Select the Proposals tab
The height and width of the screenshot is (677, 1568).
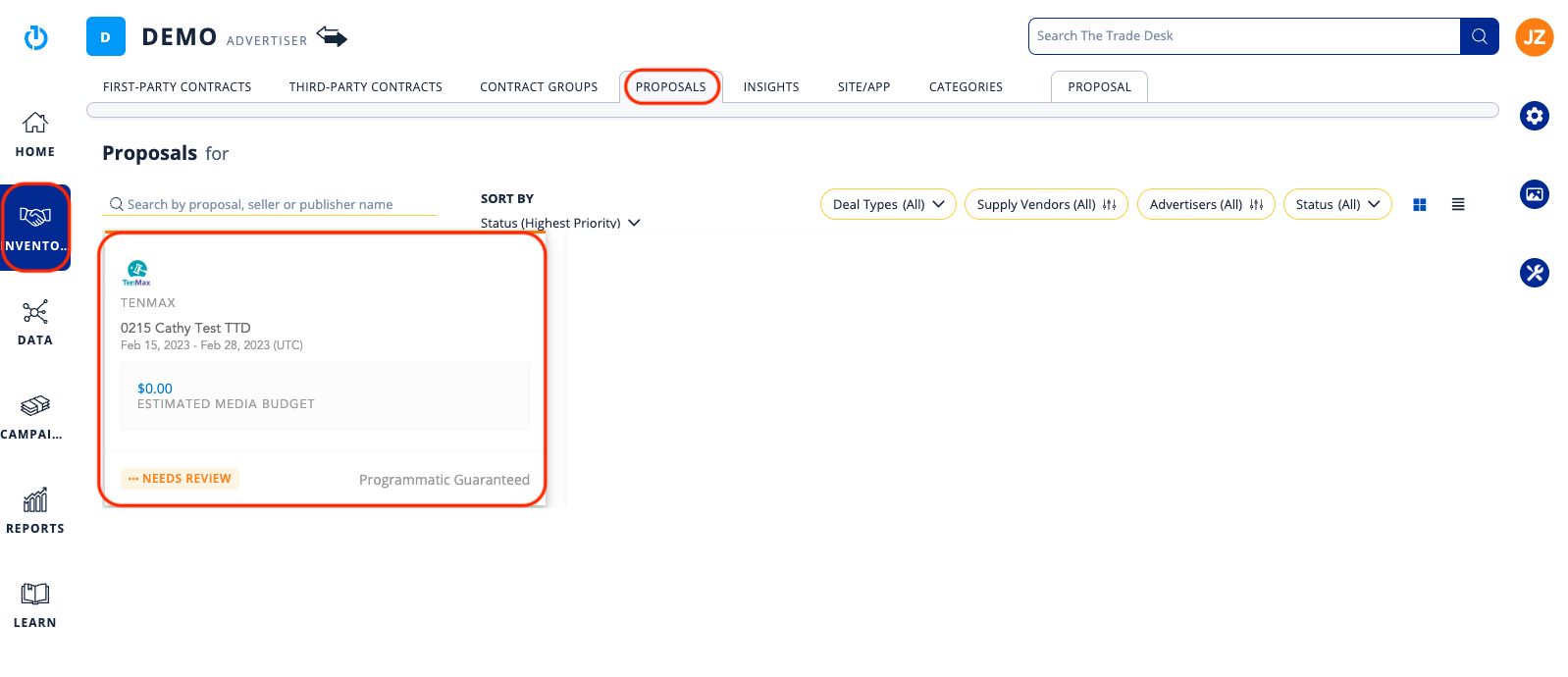[x=671, y=87]
